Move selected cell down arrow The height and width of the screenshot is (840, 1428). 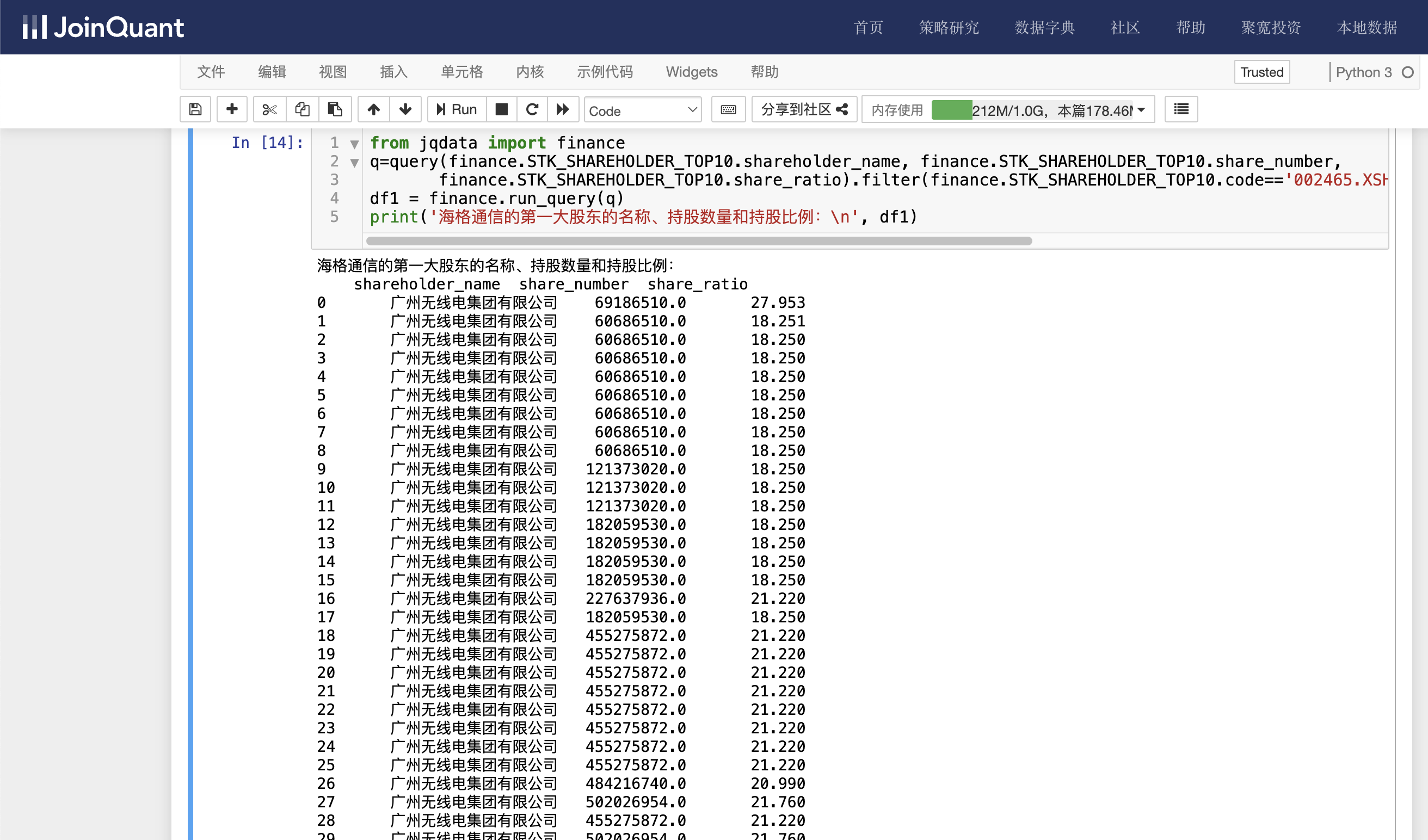405,109
